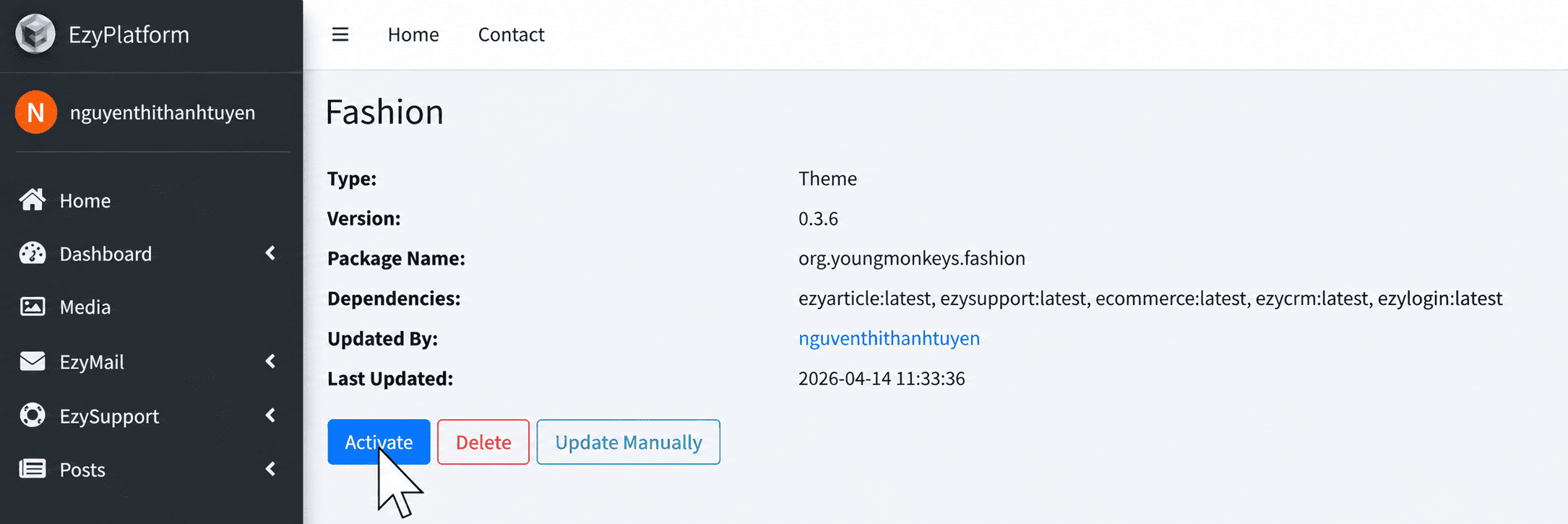Expand the Posts submenu chevron
1568x524 pixels.
tap(270, 469)
